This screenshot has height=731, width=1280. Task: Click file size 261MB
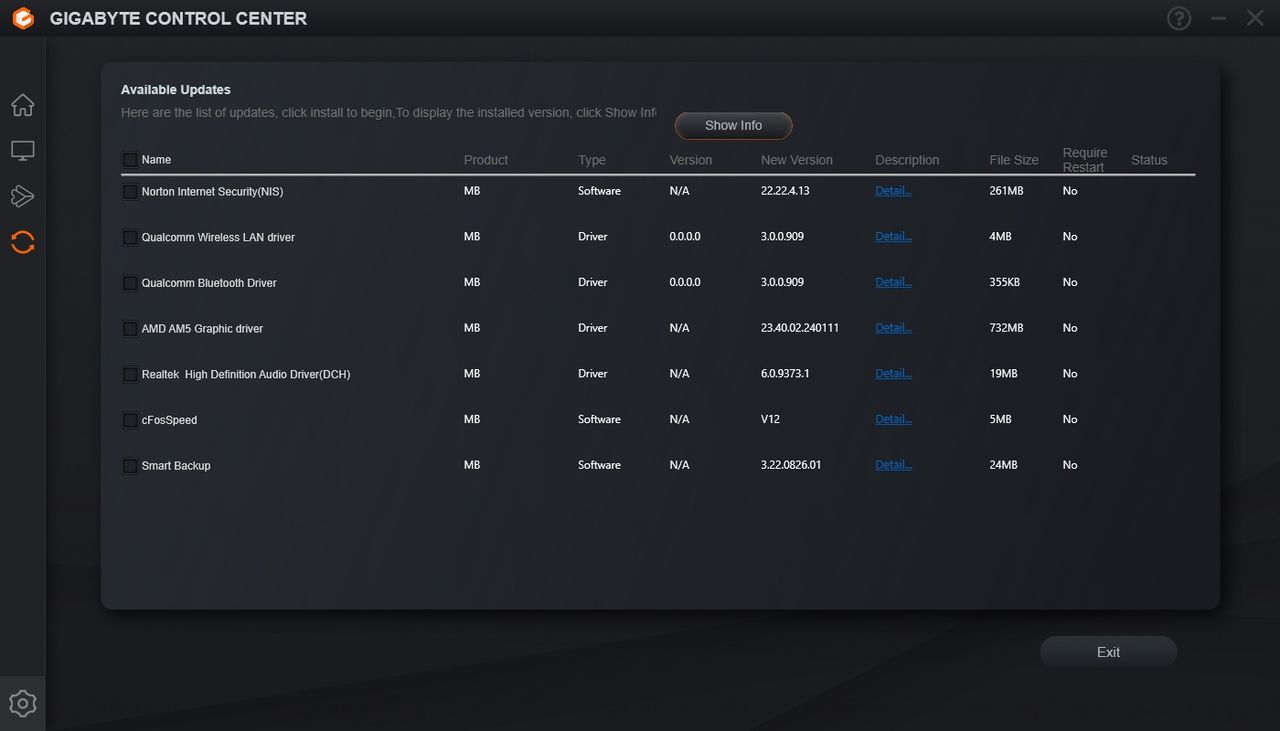(x=1006, y=191)
